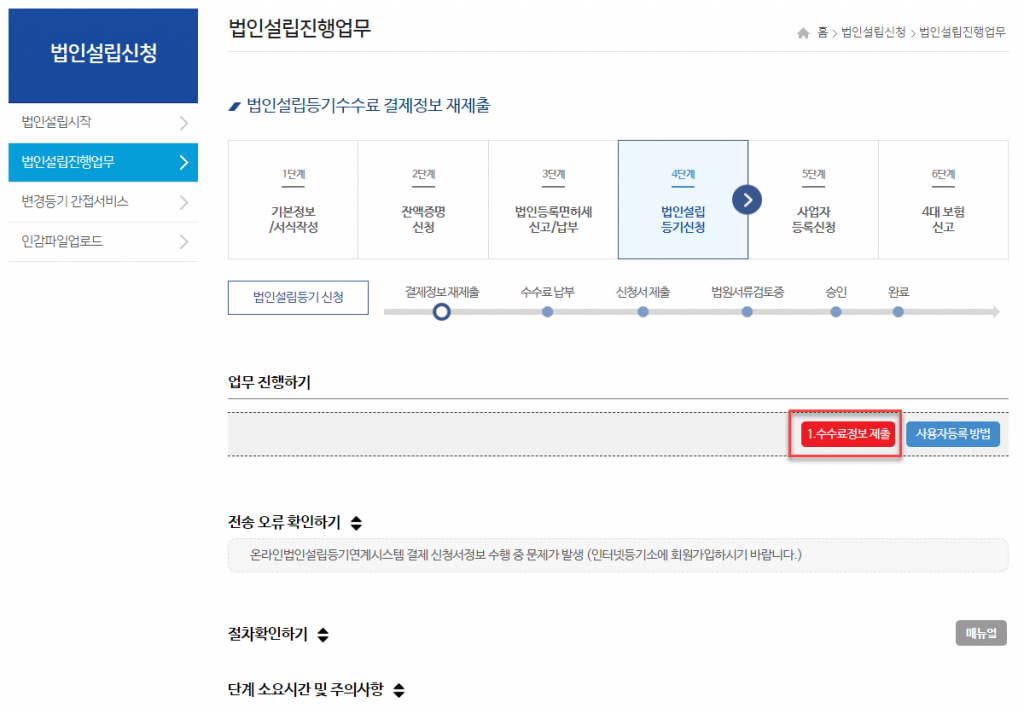Select 3단계 법인등록면허세 신고/납부 step

tap(553, 200)
